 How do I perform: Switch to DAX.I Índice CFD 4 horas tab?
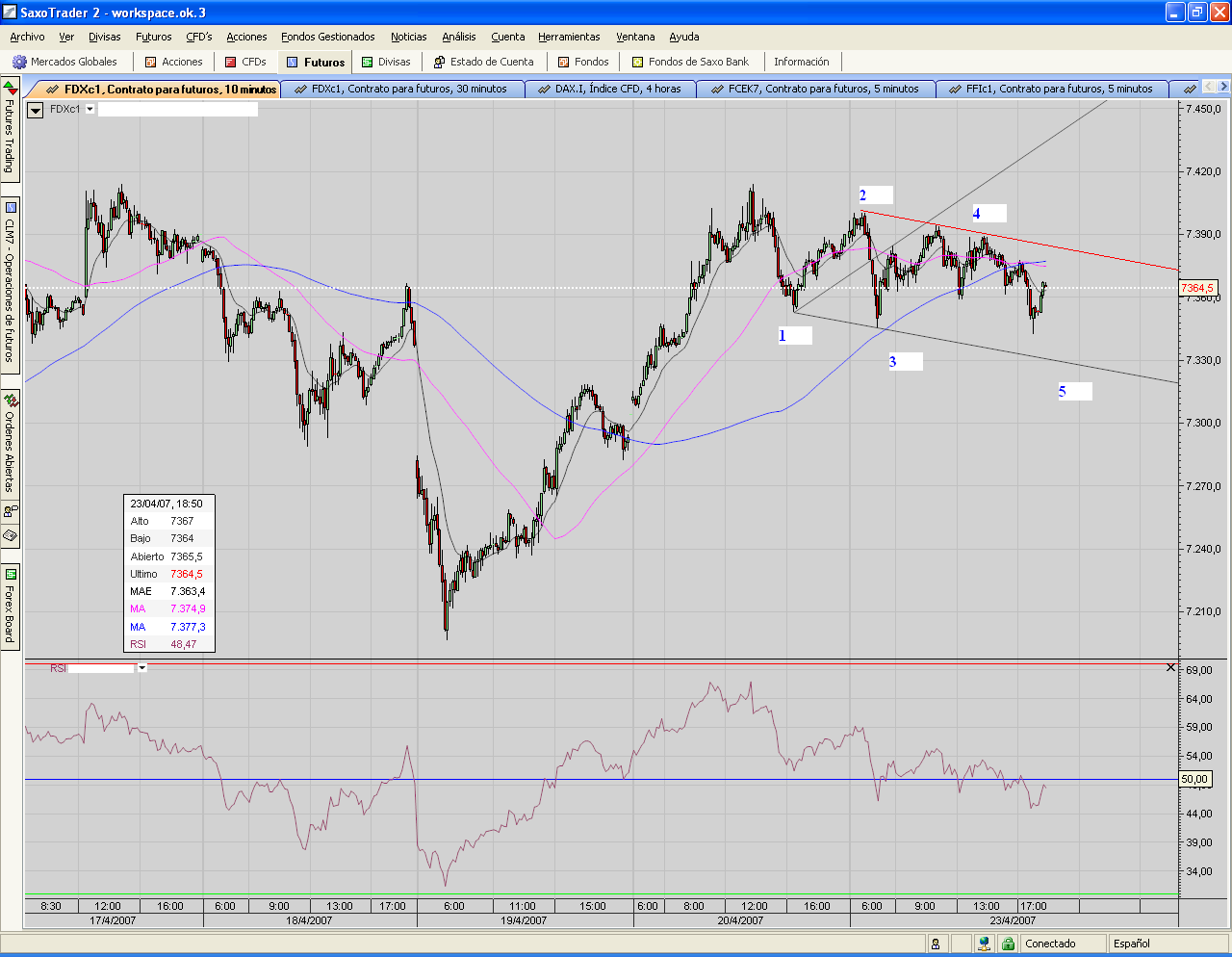tap(617, 89)
